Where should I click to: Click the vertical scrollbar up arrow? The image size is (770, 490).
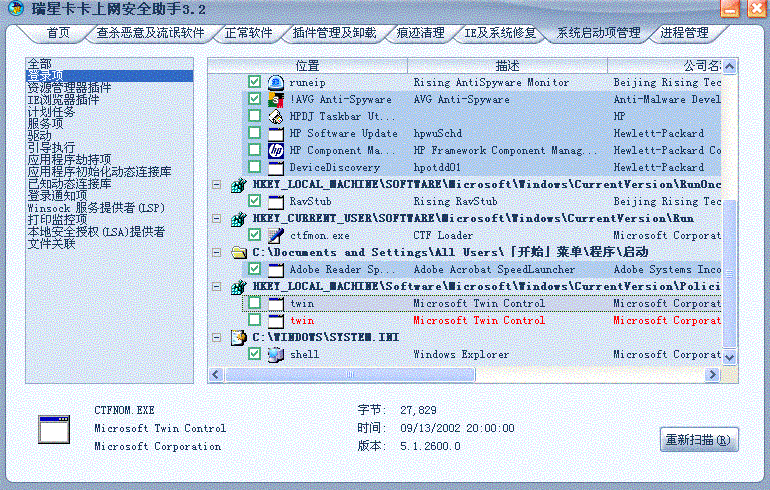pos(730,66)
